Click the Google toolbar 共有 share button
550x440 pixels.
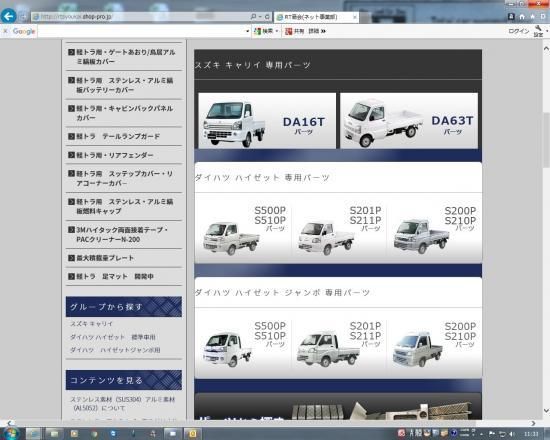point(295,31)
